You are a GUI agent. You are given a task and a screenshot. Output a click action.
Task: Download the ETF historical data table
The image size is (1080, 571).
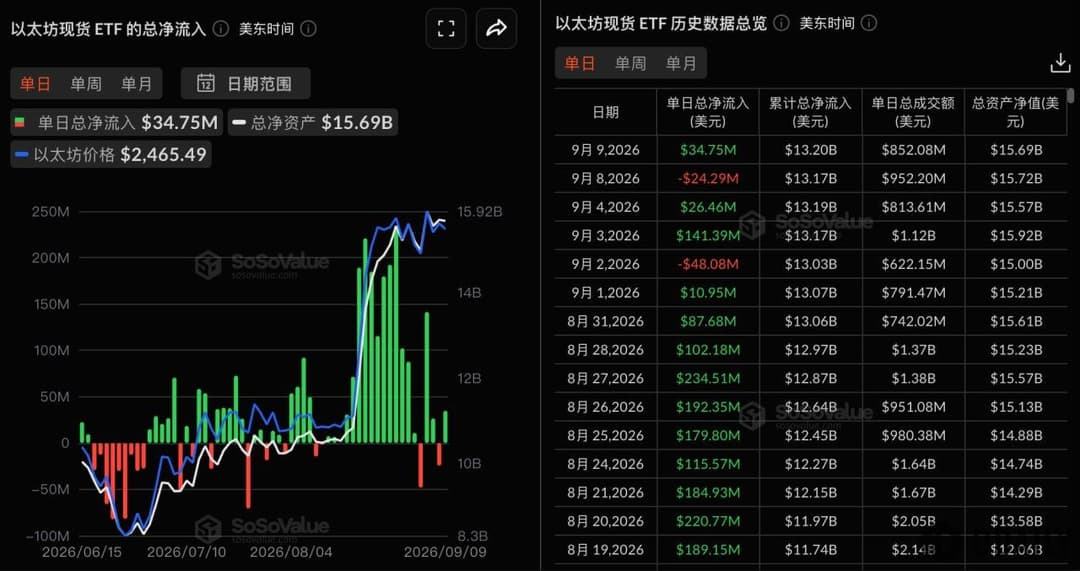[x=1059, y=64]
